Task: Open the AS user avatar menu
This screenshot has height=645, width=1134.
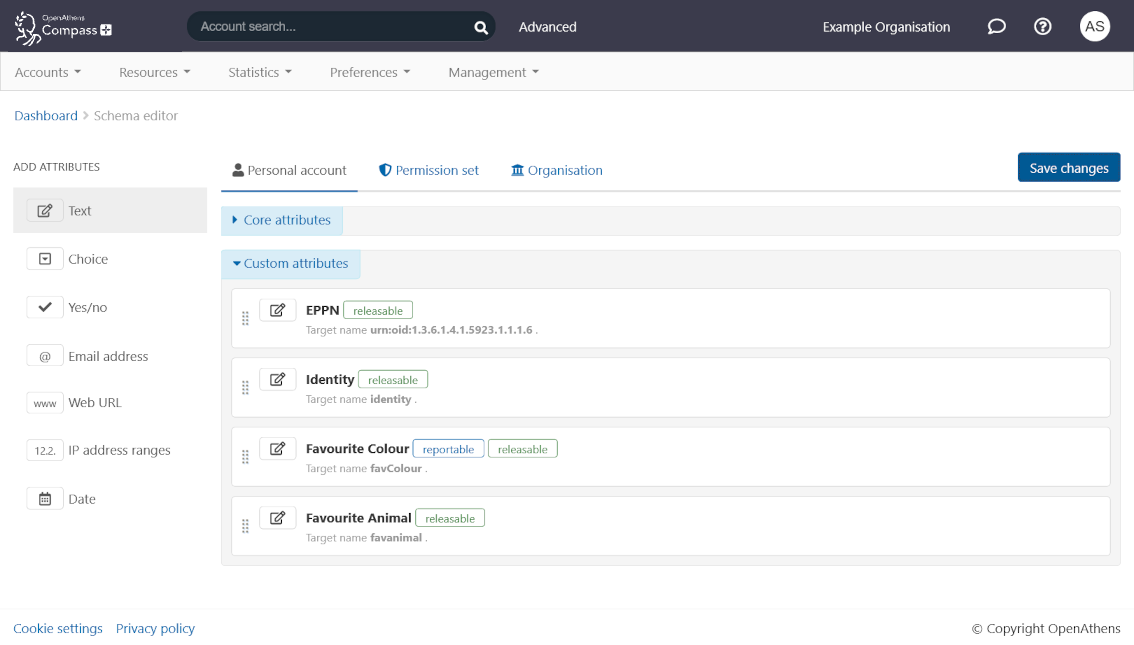Action: coord(1095,27)
